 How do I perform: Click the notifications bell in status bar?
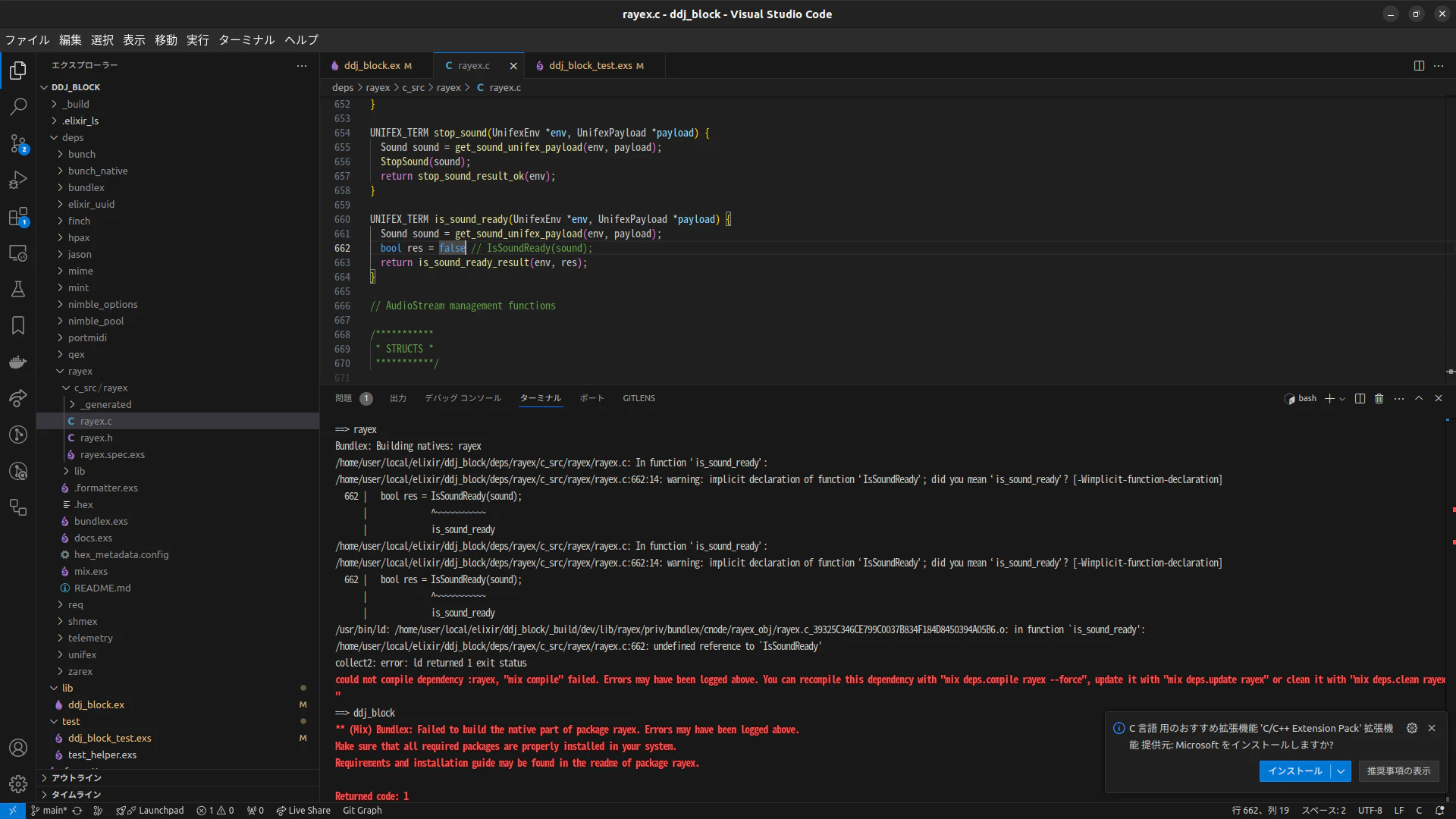point(1439,811)
